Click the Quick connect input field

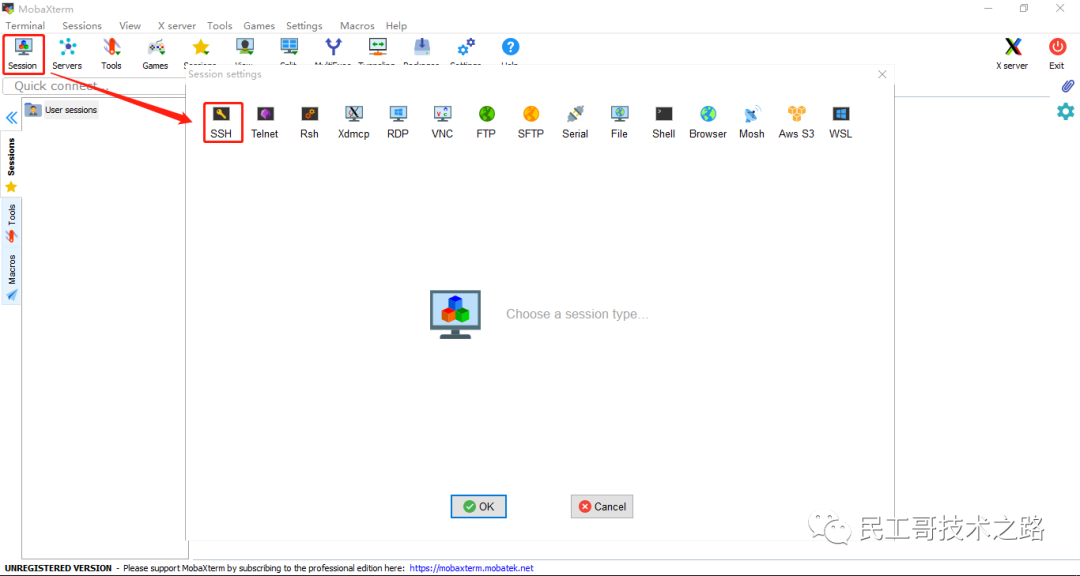[x=94, y=86]
